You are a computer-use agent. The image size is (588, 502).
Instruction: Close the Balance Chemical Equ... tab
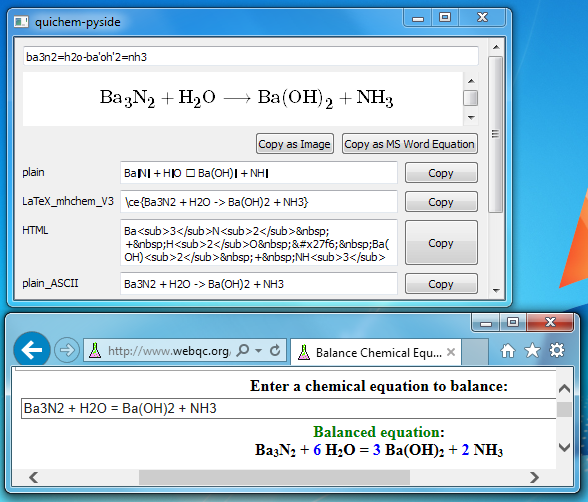(x=451, y=352)
